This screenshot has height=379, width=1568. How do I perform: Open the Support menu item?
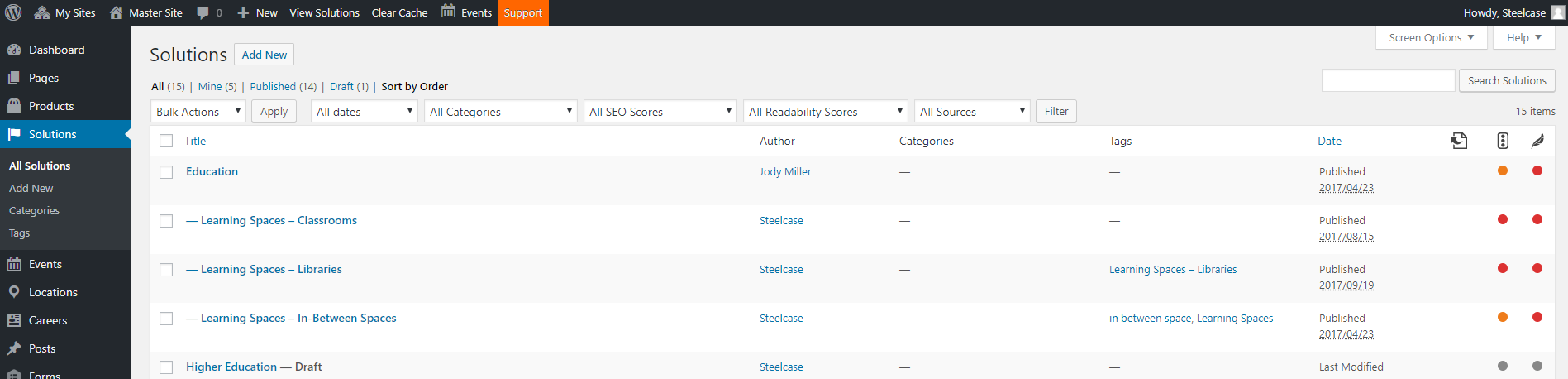[523, 12]
